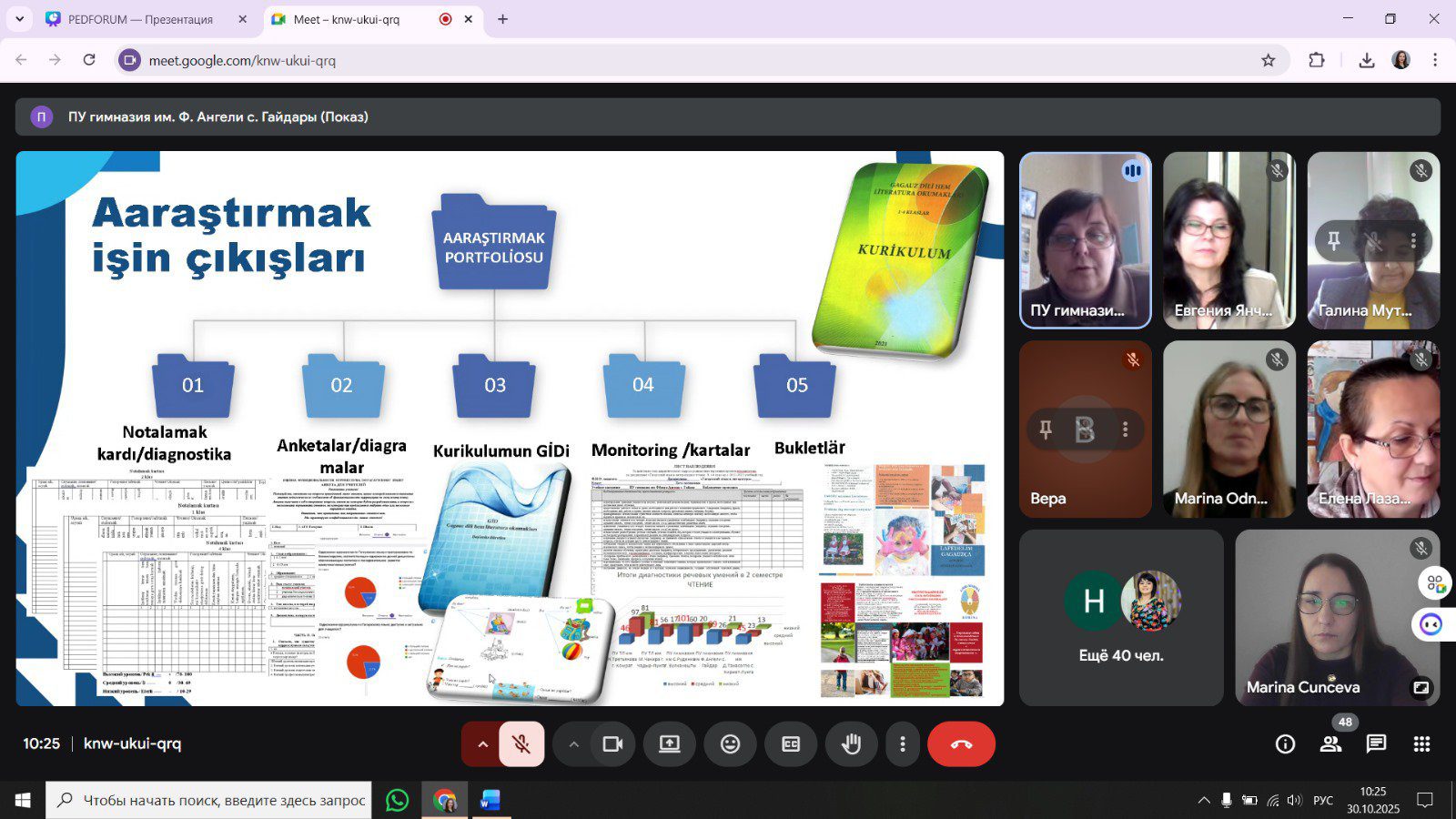Start screen presentation with Present now button
The height and width of the screenshot is (819, 1456).
pyautogui.click(x=670, y=744)
